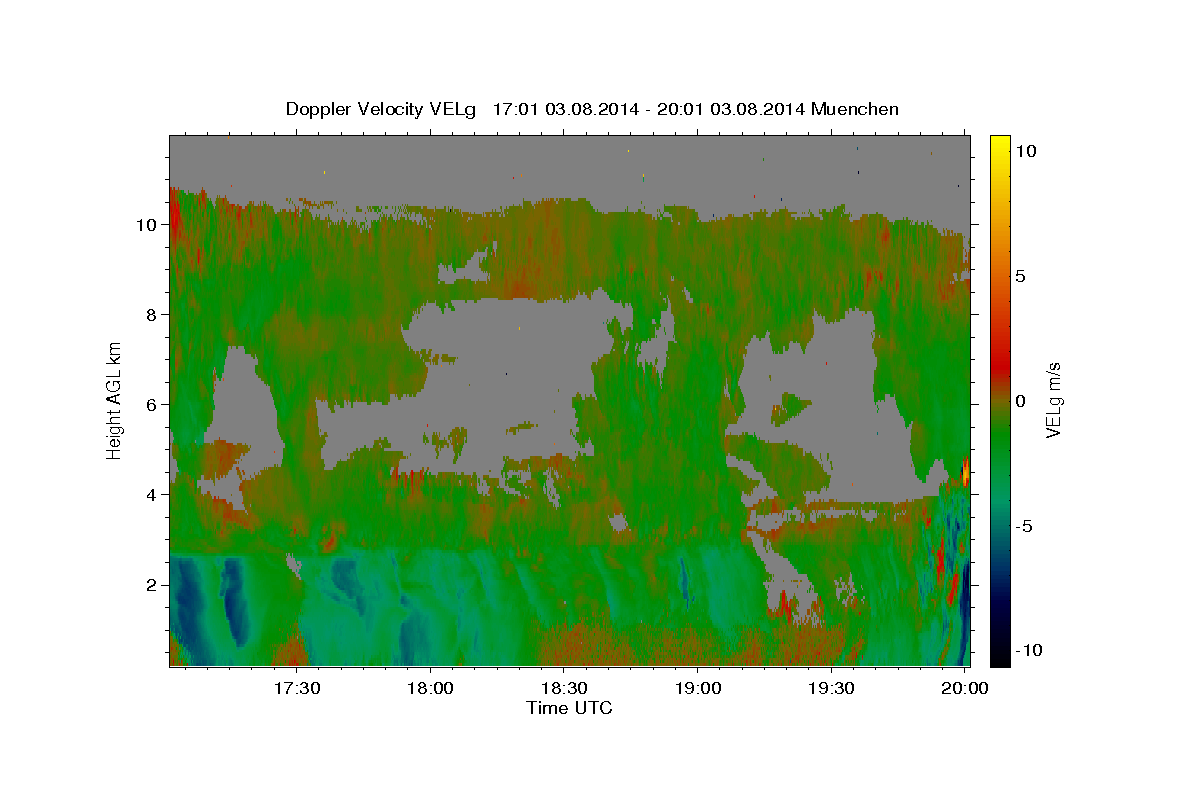Click the height tick label 6
The image size is (1200, 800).
pos(153,404)
